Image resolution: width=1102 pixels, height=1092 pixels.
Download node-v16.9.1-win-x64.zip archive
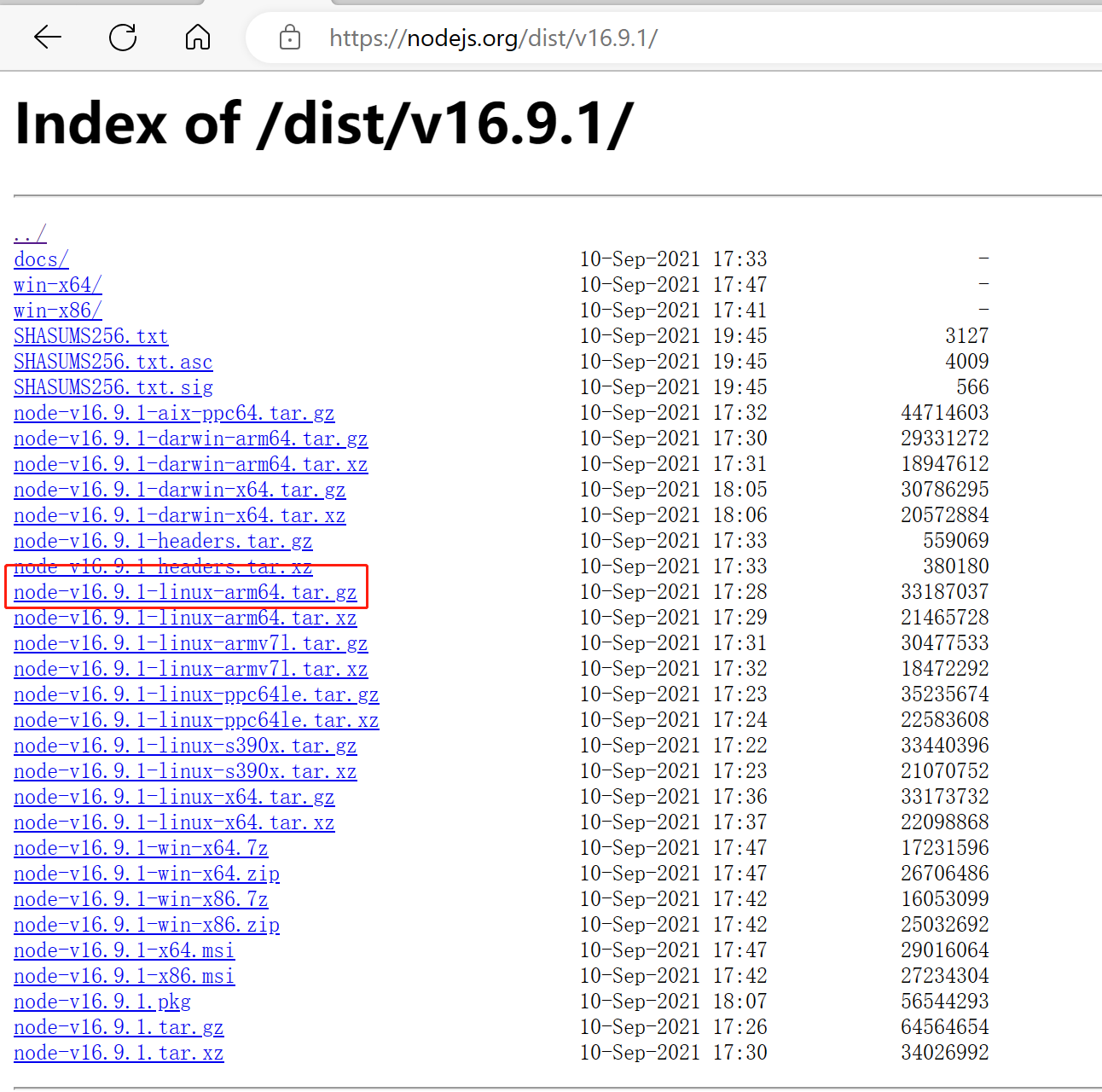pos(147,874)
